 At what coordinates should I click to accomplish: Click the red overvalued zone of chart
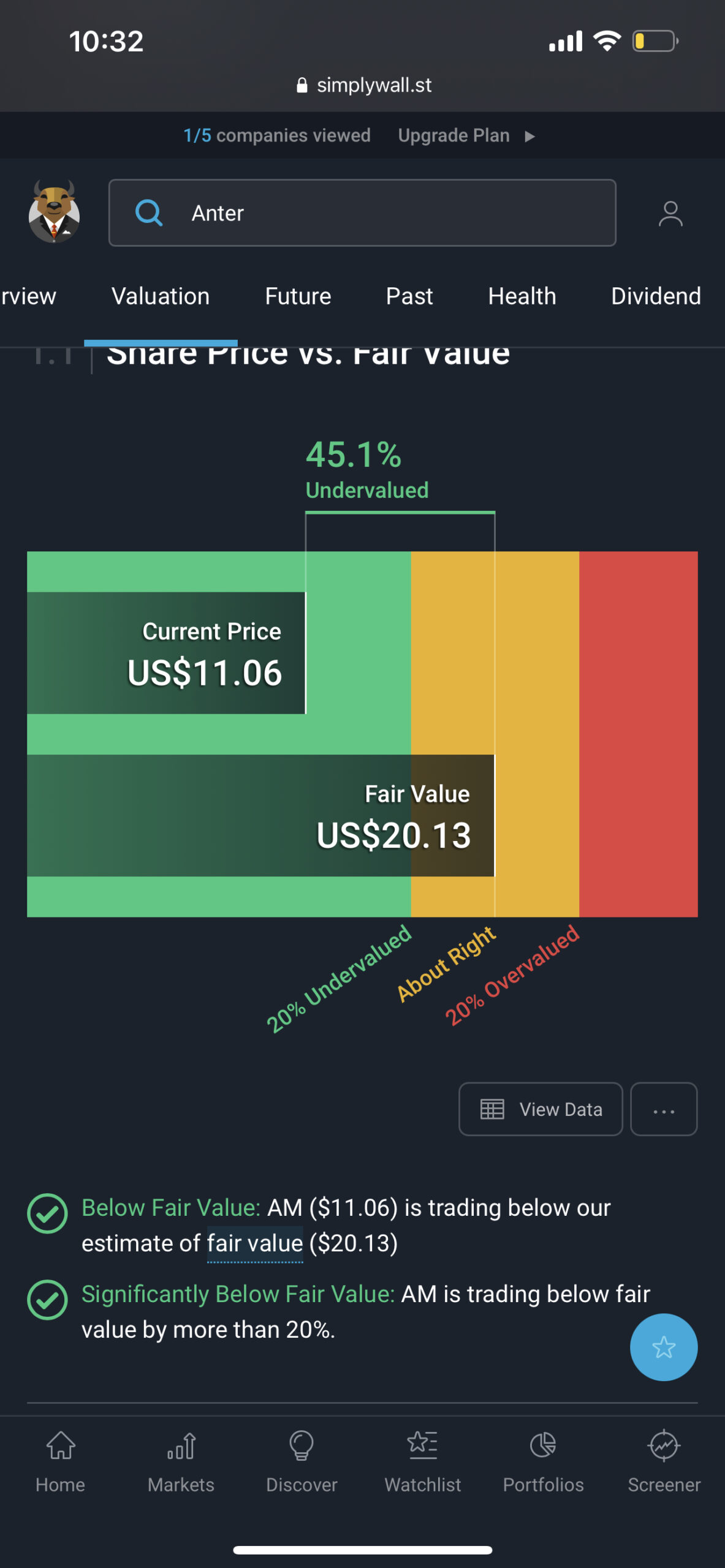(x=638, y=734)
